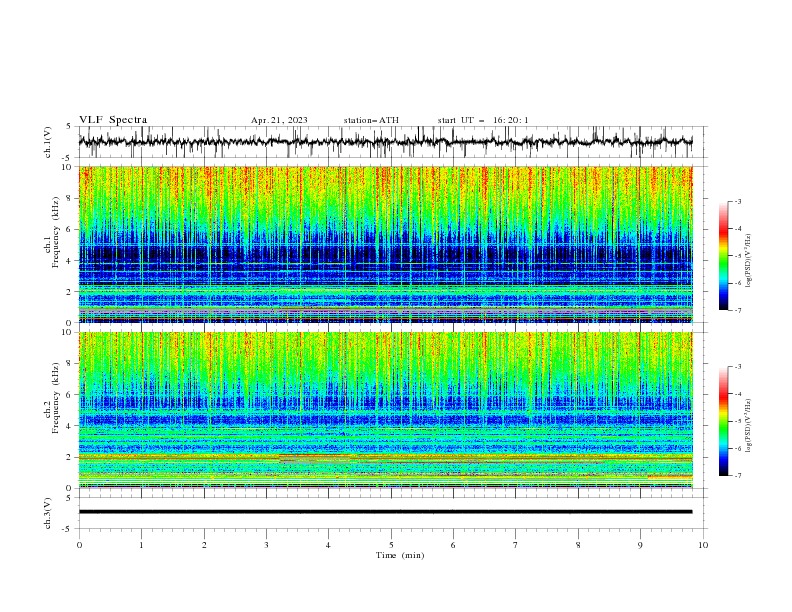The width and height of the screenshot is (792, 612).
Task: Click the ch.1 spectrogram panel
Action: click(385, 244)
